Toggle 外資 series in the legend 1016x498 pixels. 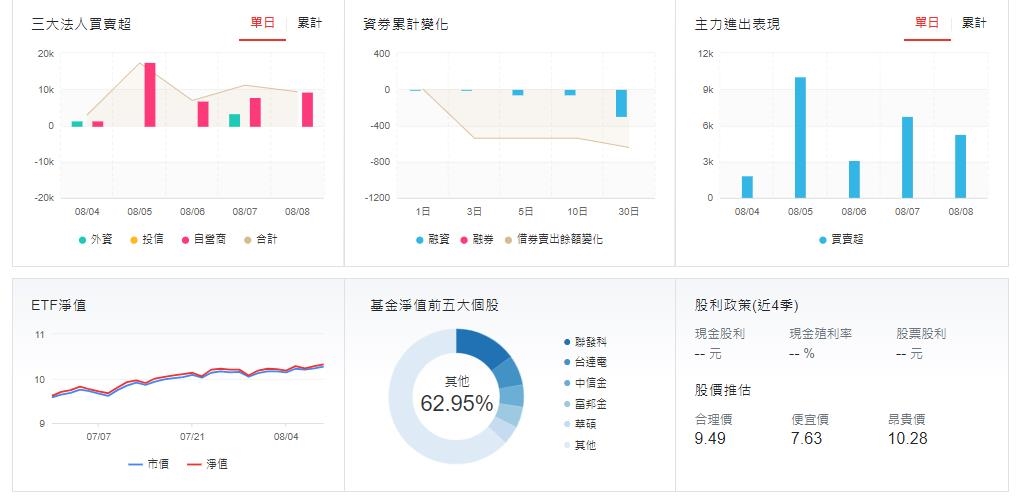point(95,240)
